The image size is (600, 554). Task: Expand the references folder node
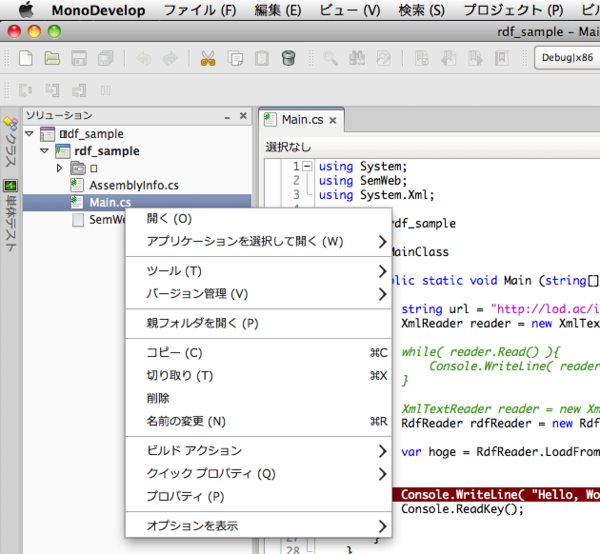click(x=59, y=168)
